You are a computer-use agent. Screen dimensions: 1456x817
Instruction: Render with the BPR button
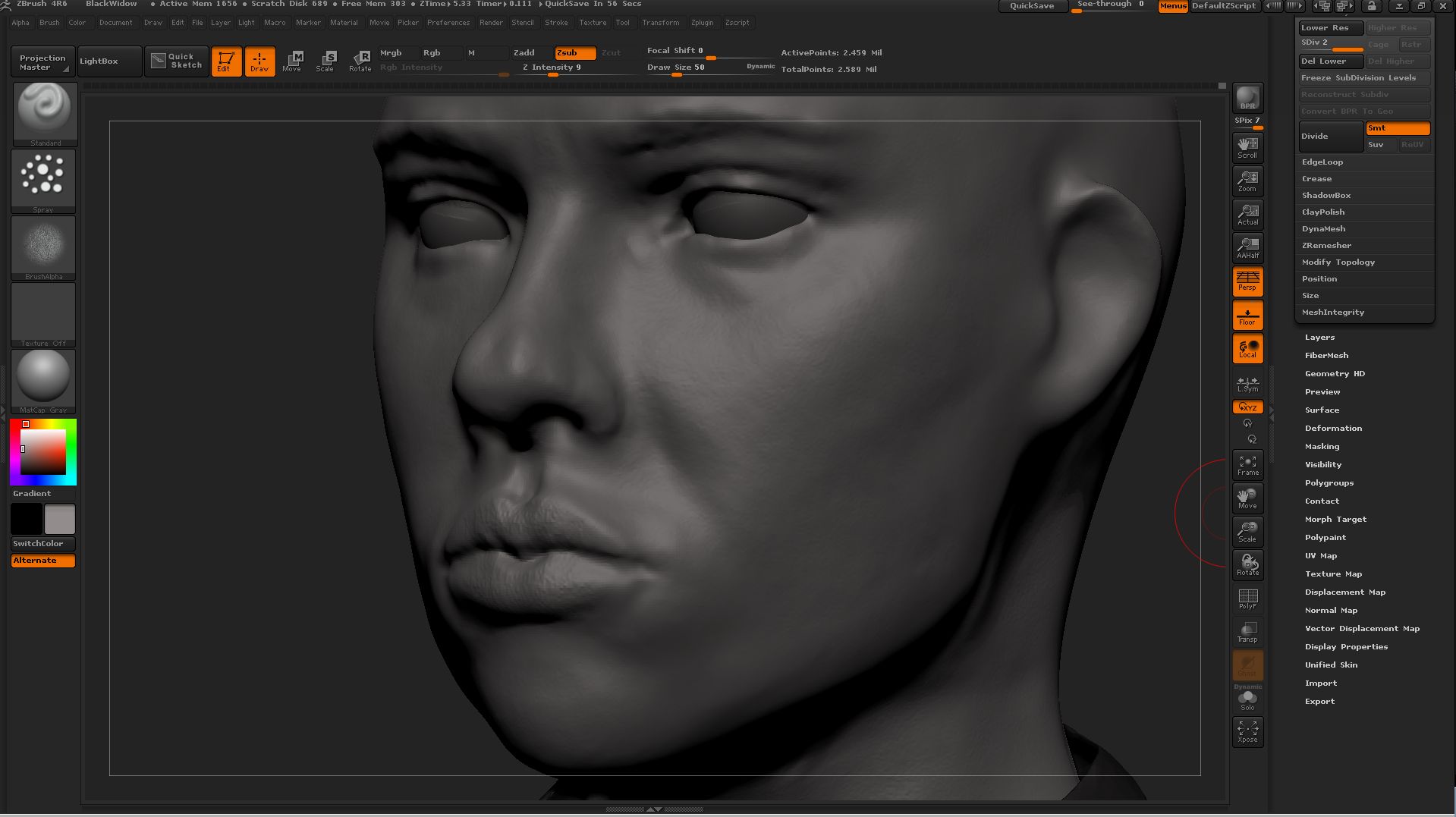click(x=1247, y=98)
